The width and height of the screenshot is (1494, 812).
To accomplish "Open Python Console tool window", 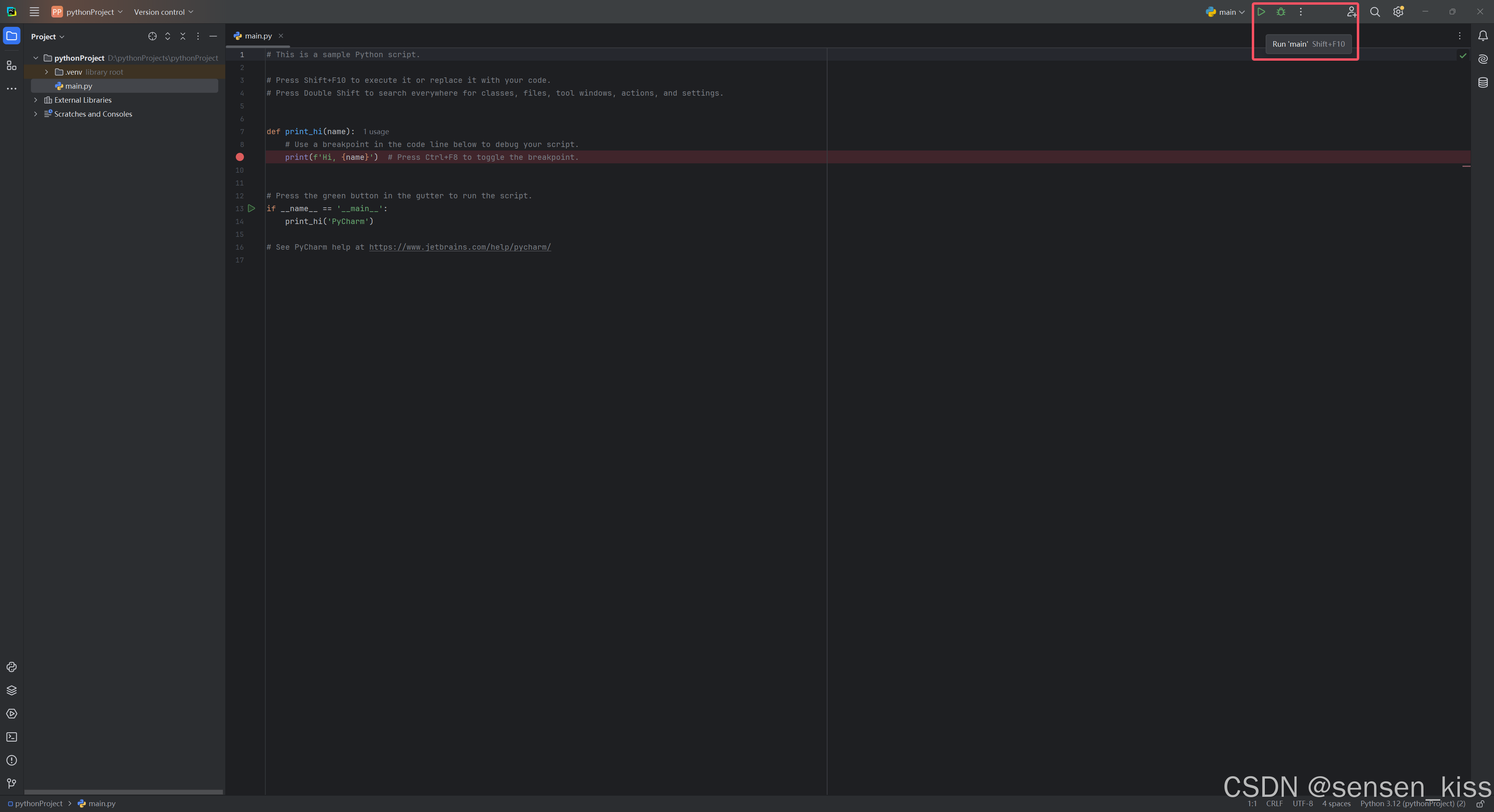I will [12, 667].
